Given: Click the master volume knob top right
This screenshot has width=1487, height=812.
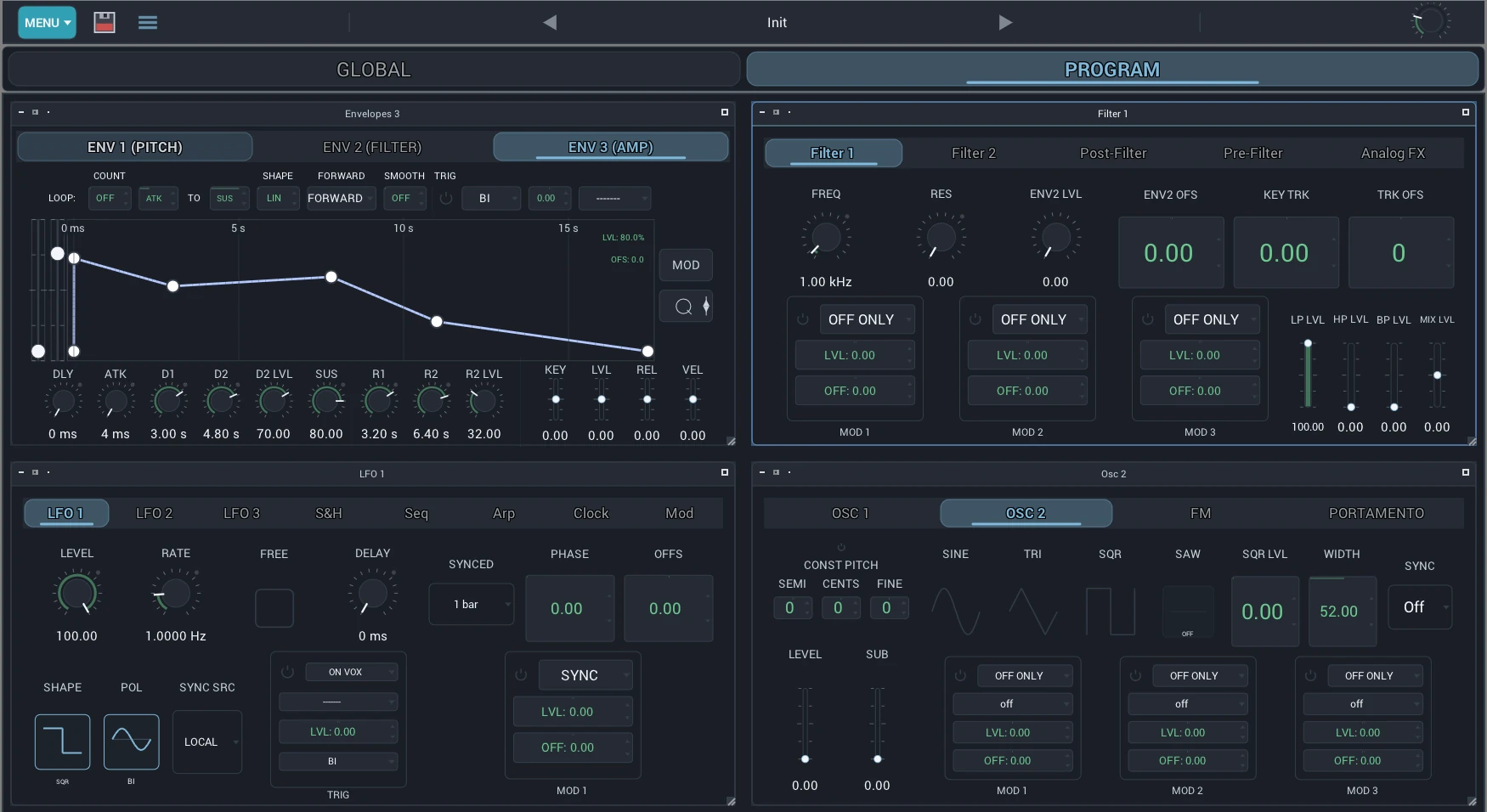Looking at the screenshot, I should pyautogui.click(x=1430, y=22).
